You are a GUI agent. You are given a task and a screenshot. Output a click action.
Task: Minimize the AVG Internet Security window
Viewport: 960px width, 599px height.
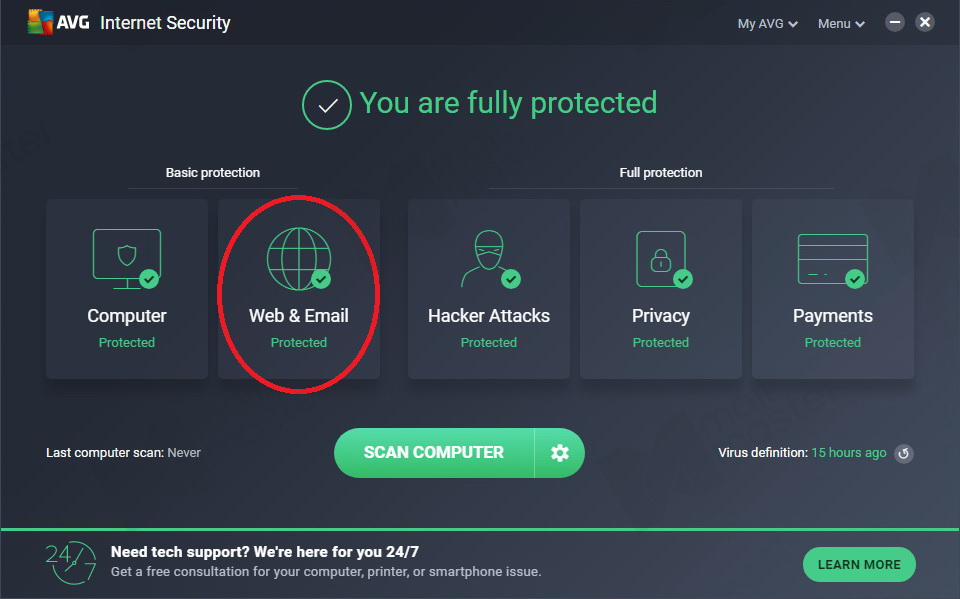point(894,23)
